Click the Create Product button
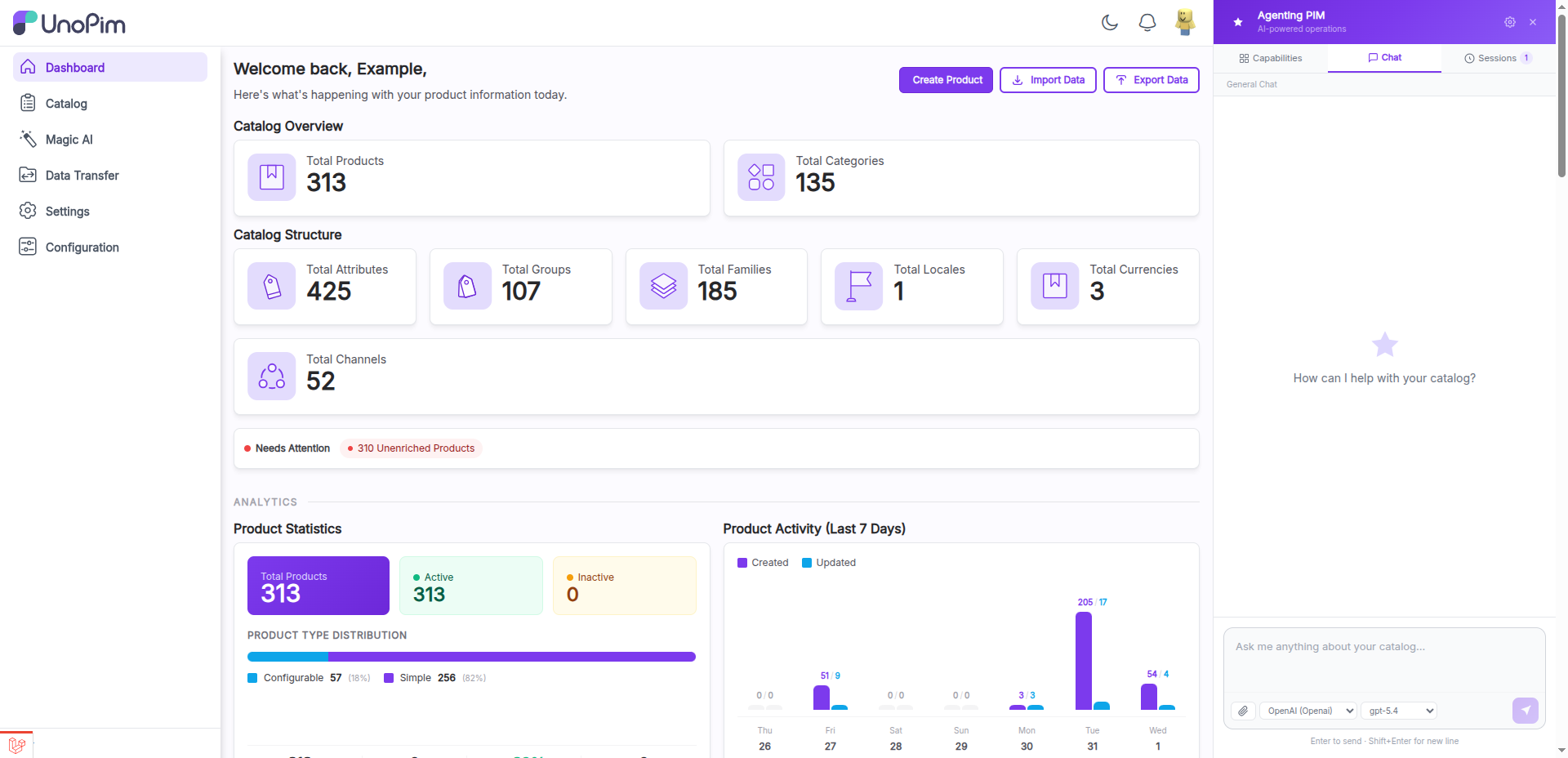 (x=947, y=80)
